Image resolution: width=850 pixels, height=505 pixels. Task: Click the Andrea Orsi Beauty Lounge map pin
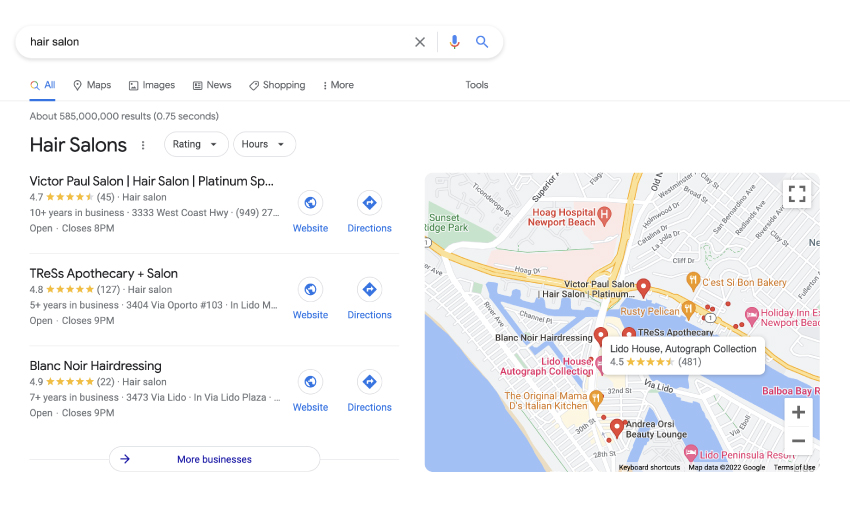[617, 428]
